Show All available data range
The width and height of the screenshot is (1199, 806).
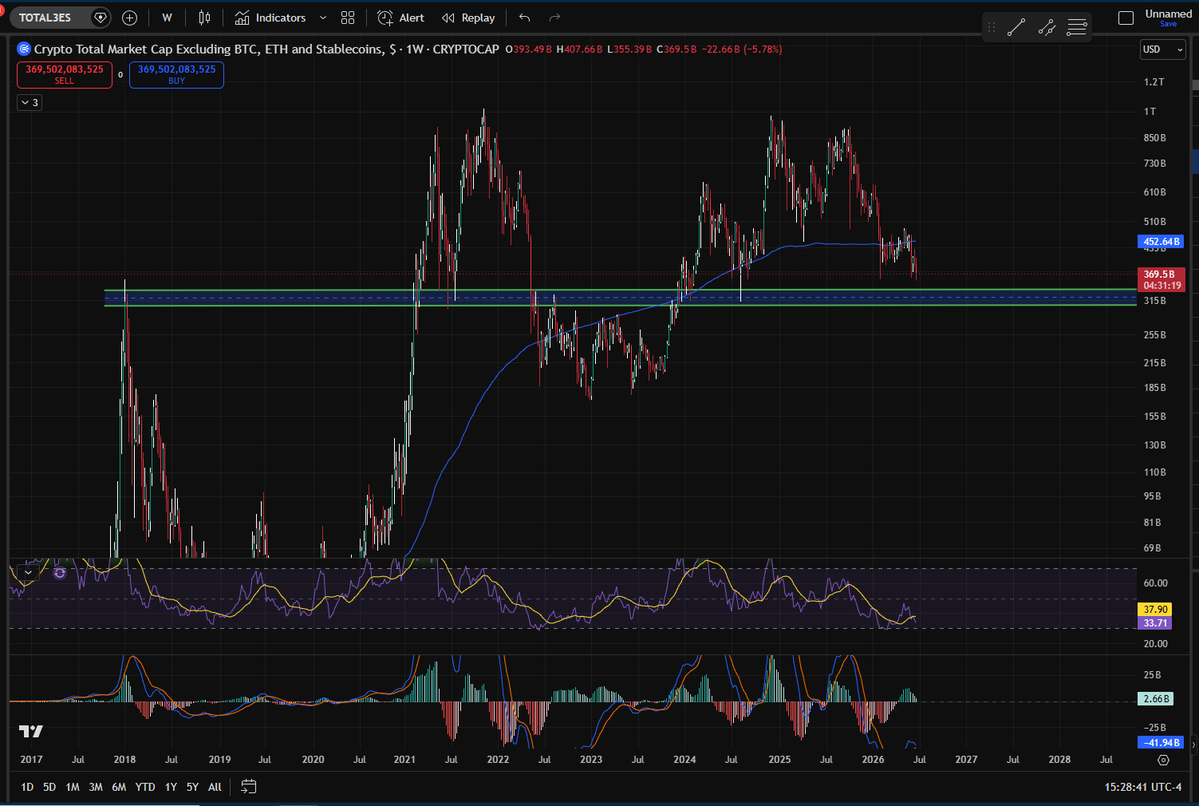coord(215,787)
